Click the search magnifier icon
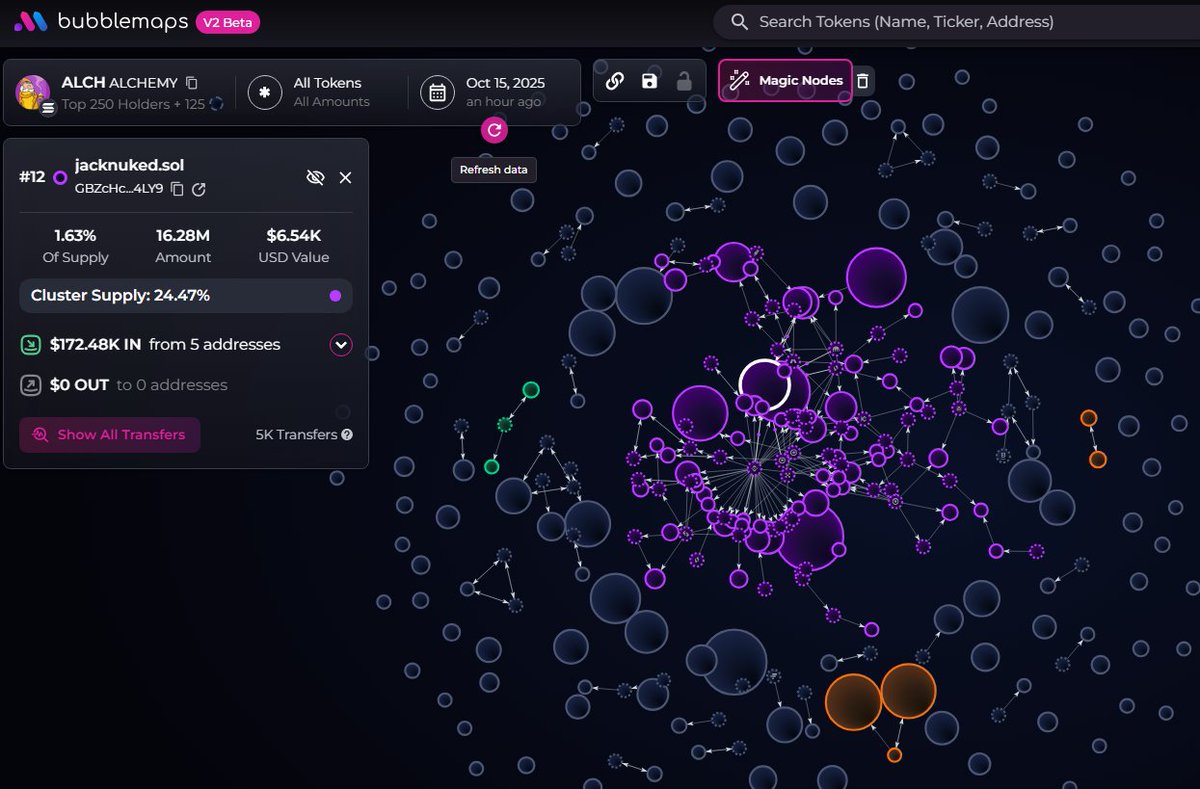The height and width of the screenshot is (789, 1200). point(739,22)
